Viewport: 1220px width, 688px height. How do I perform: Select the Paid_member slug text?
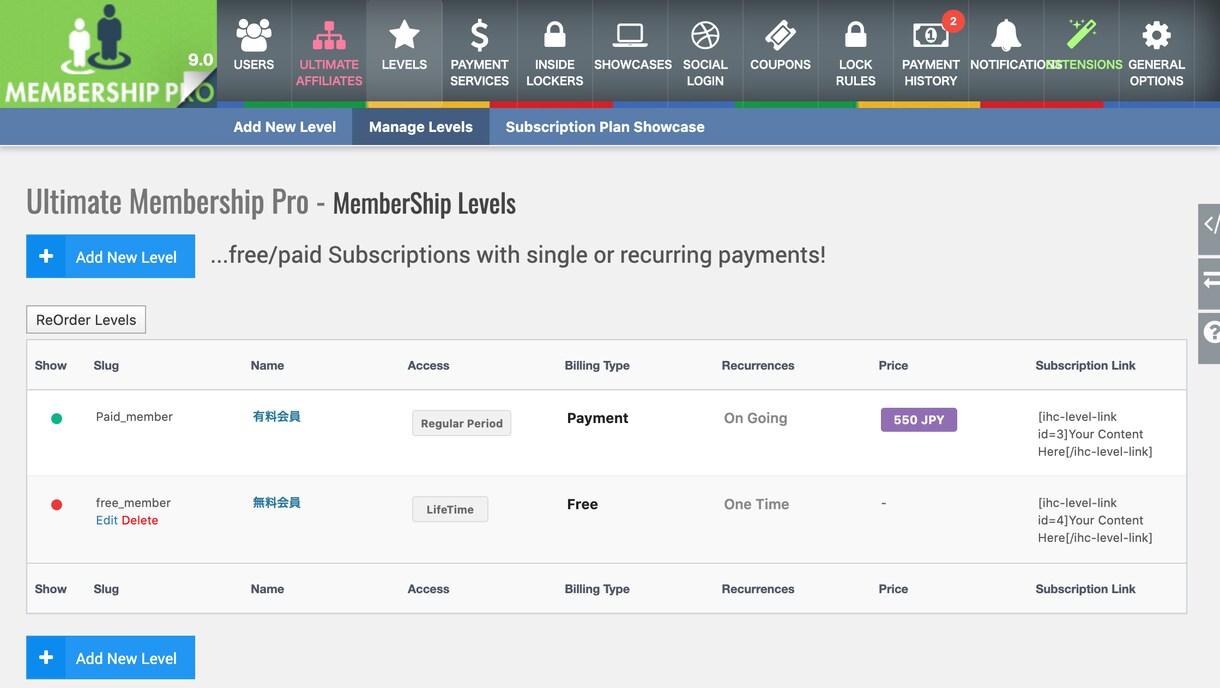tap(134, 417)
